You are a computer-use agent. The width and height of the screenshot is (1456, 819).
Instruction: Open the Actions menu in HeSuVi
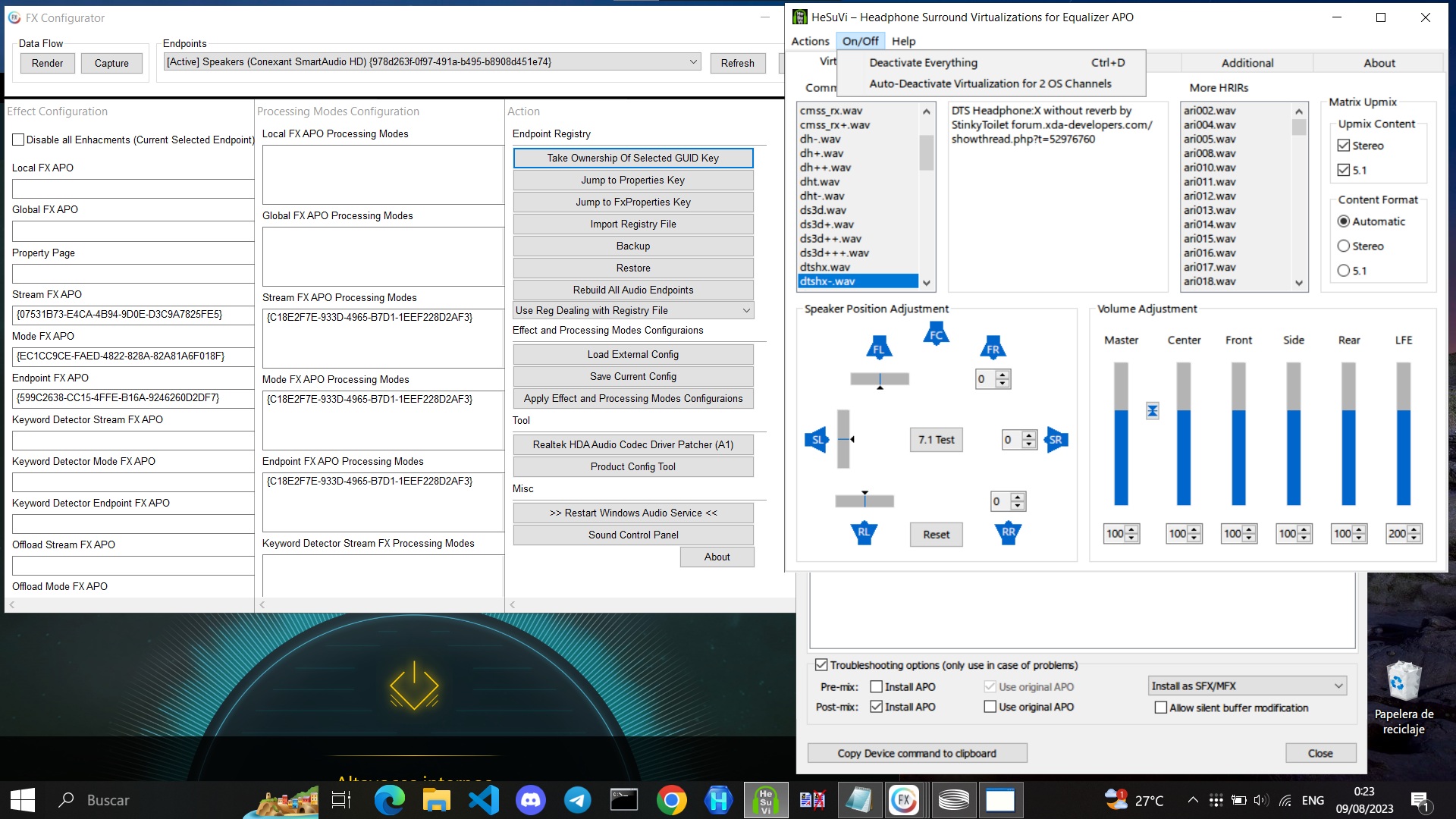[810, 41]
